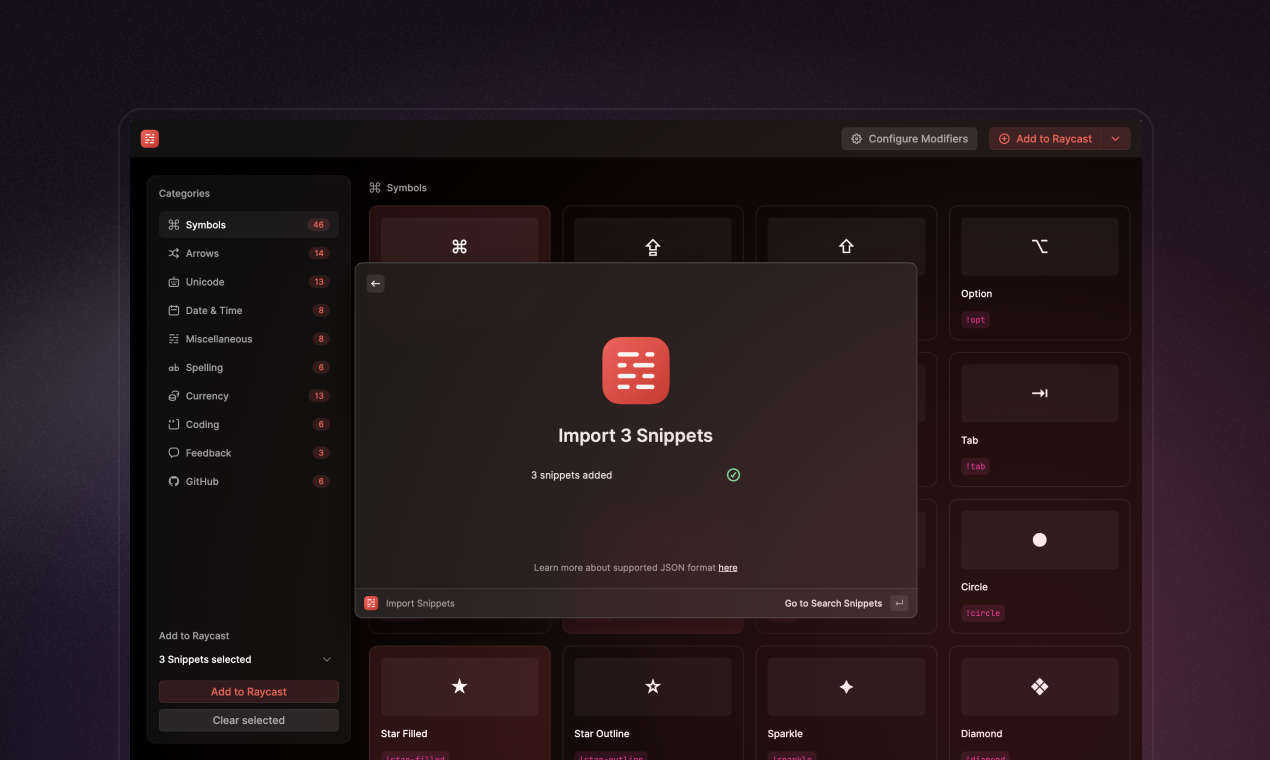Click Go to Search Snippets action
1270x760 pixels.
coord(834,603)
